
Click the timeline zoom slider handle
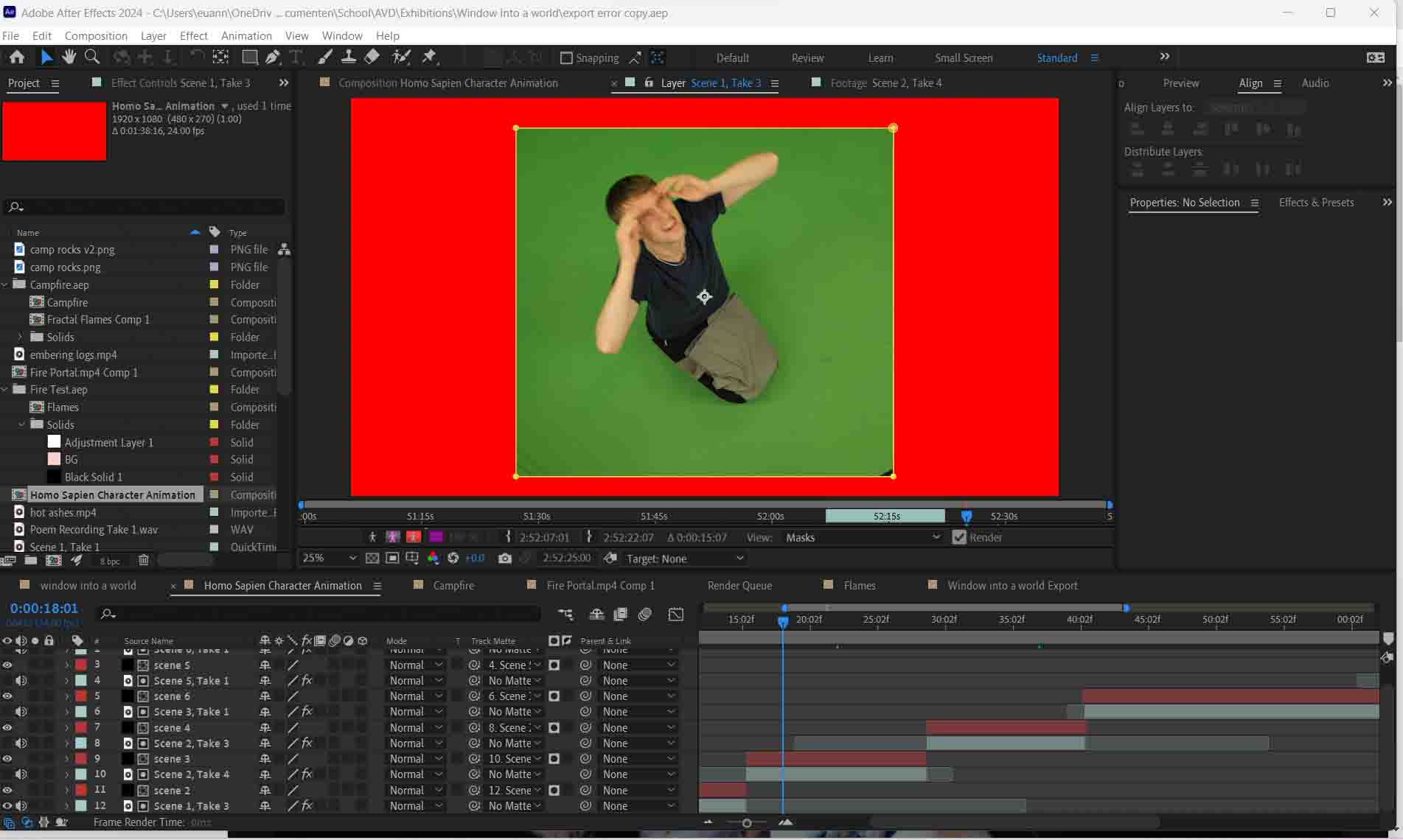(x=747, y=823)
